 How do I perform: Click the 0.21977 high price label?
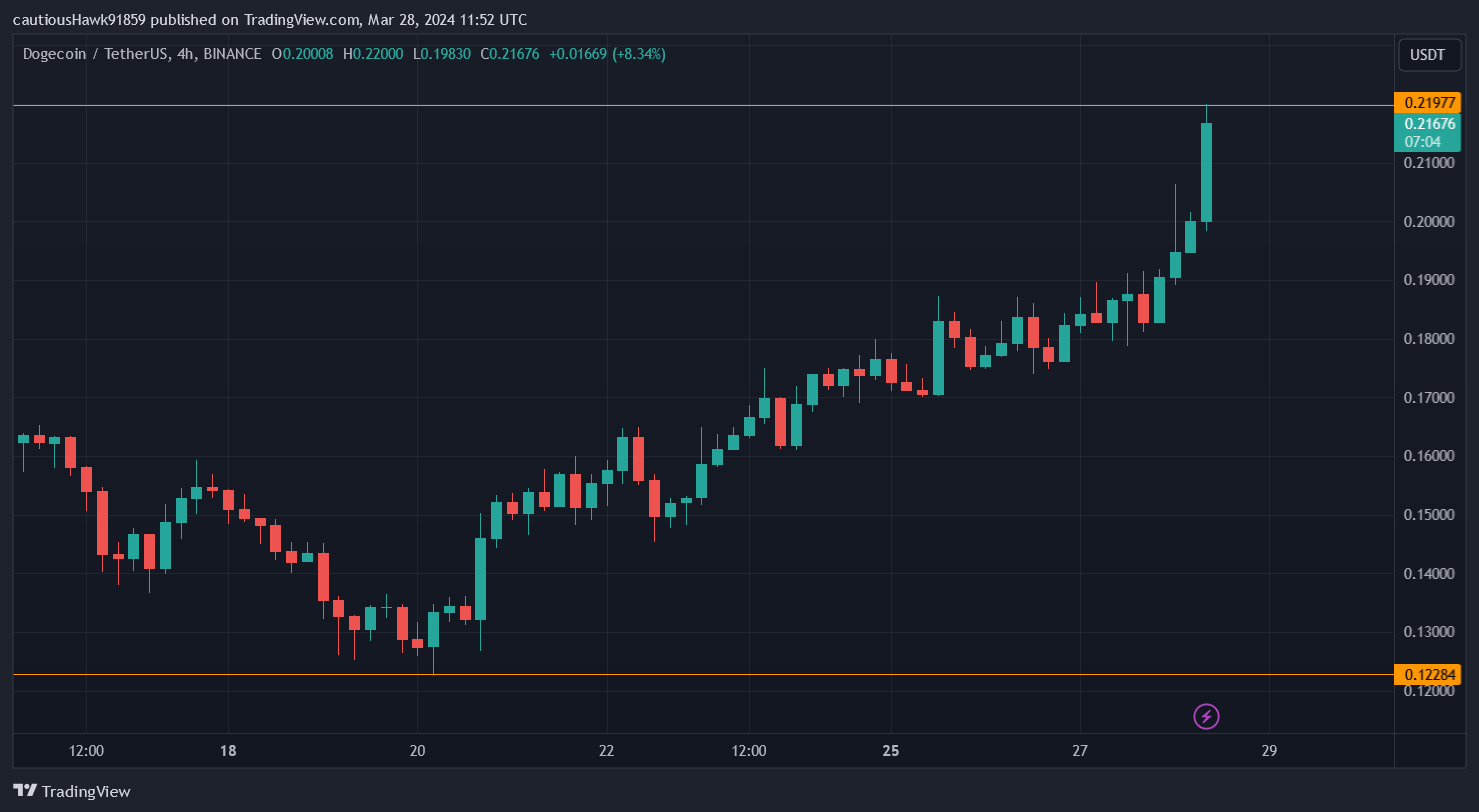[1431, 102]
